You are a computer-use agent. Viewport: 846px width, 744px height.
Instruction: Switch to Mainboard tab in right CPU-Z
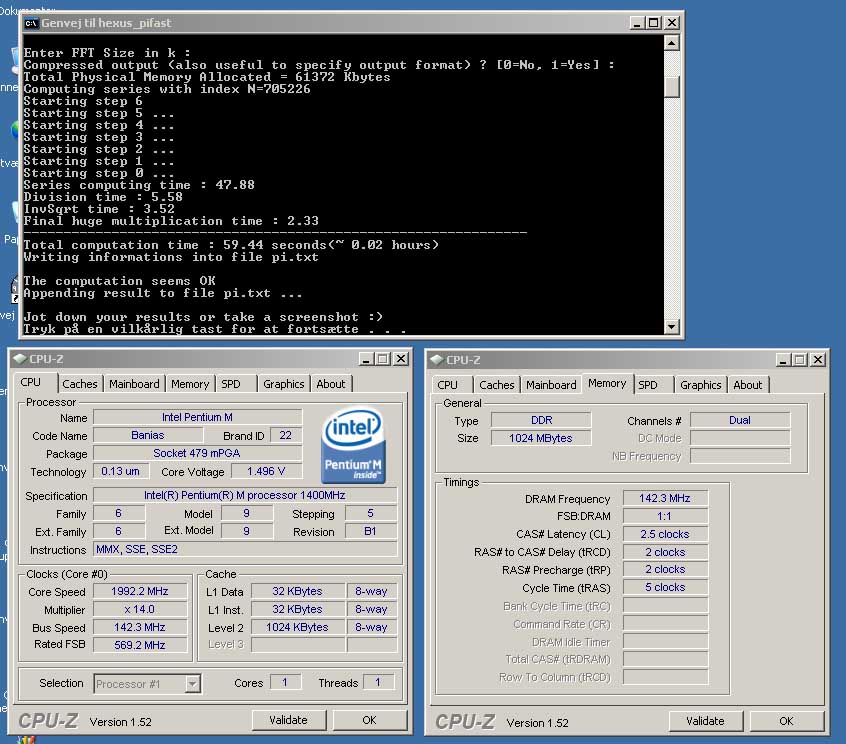click(551, 385)
